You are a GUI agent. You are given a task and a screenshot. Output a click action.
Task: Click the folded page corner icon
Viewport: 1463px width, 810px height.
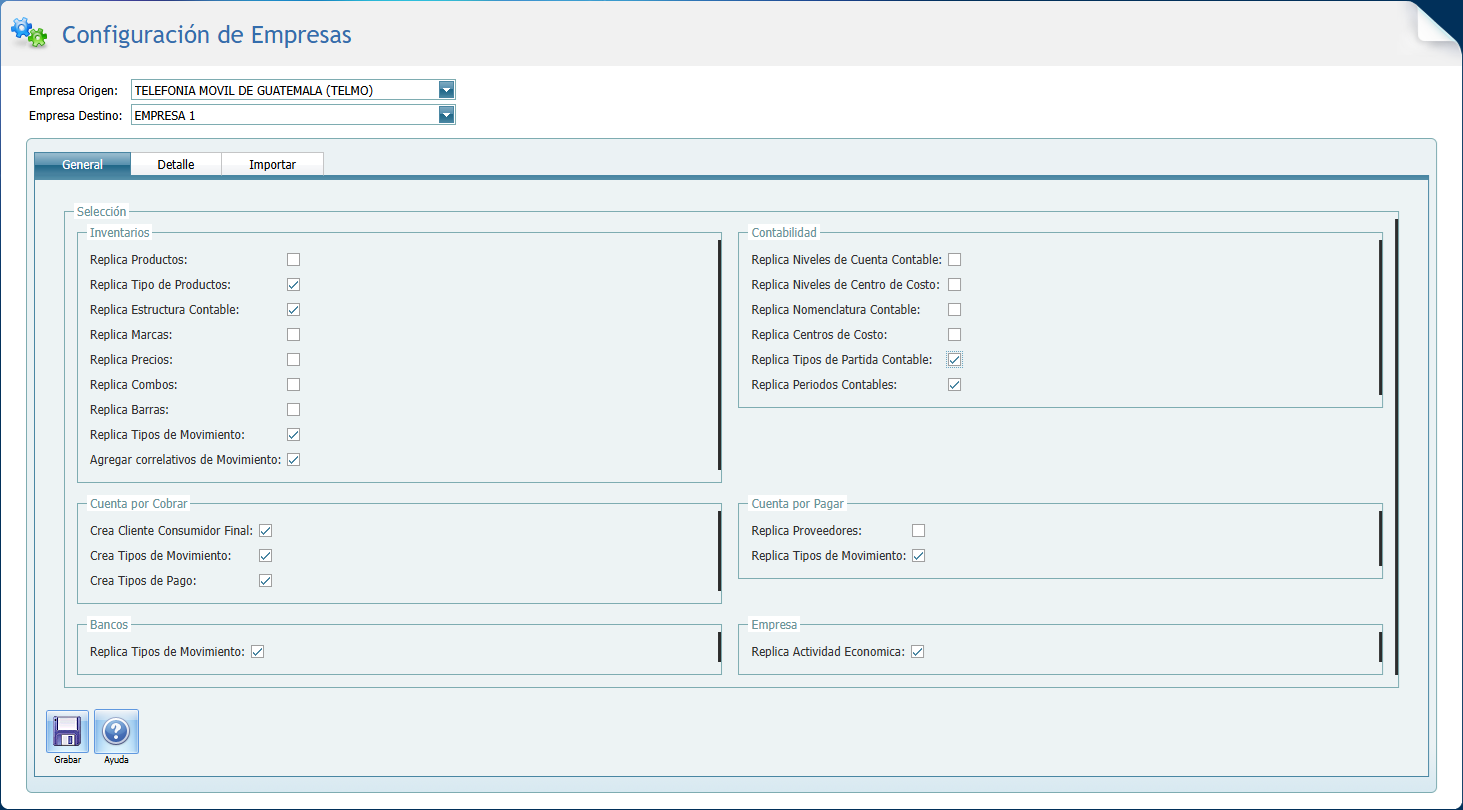(x=1438, y=22)
